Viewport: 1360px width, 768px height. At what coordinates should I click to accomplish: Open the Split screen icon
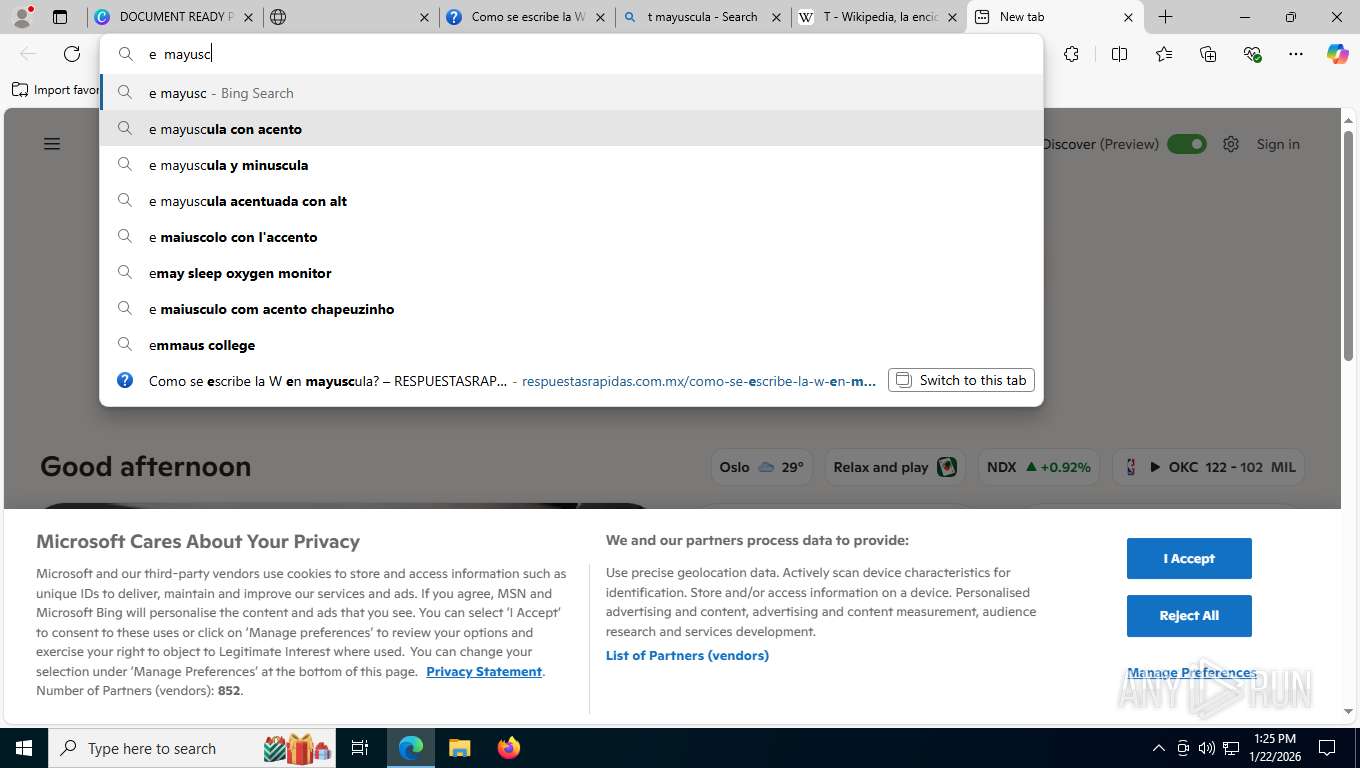click(1119, 54)
